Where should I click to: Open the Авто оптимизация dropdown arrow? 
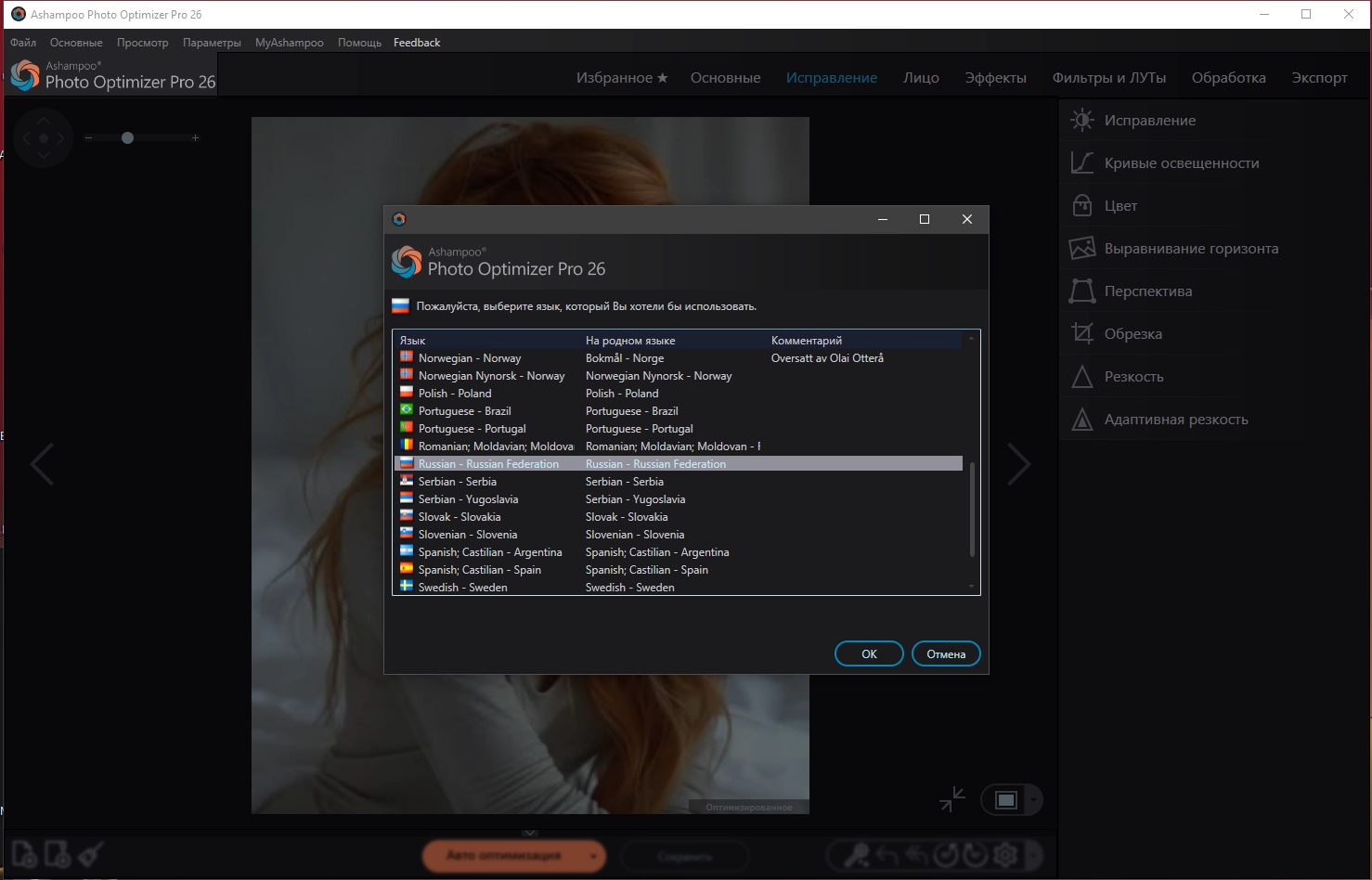[x=593, y=856]
